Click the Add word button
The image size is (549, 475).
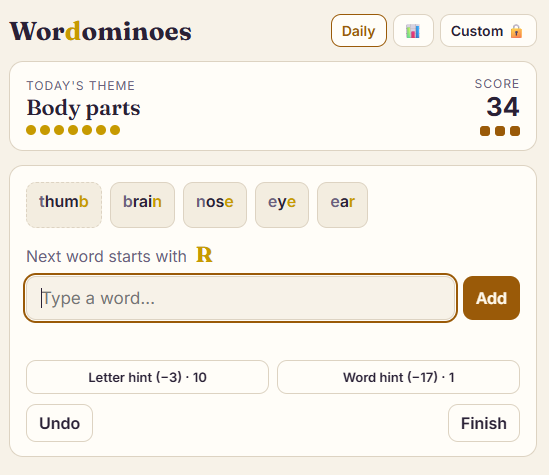pyautogui.click(x=491, y=298)
